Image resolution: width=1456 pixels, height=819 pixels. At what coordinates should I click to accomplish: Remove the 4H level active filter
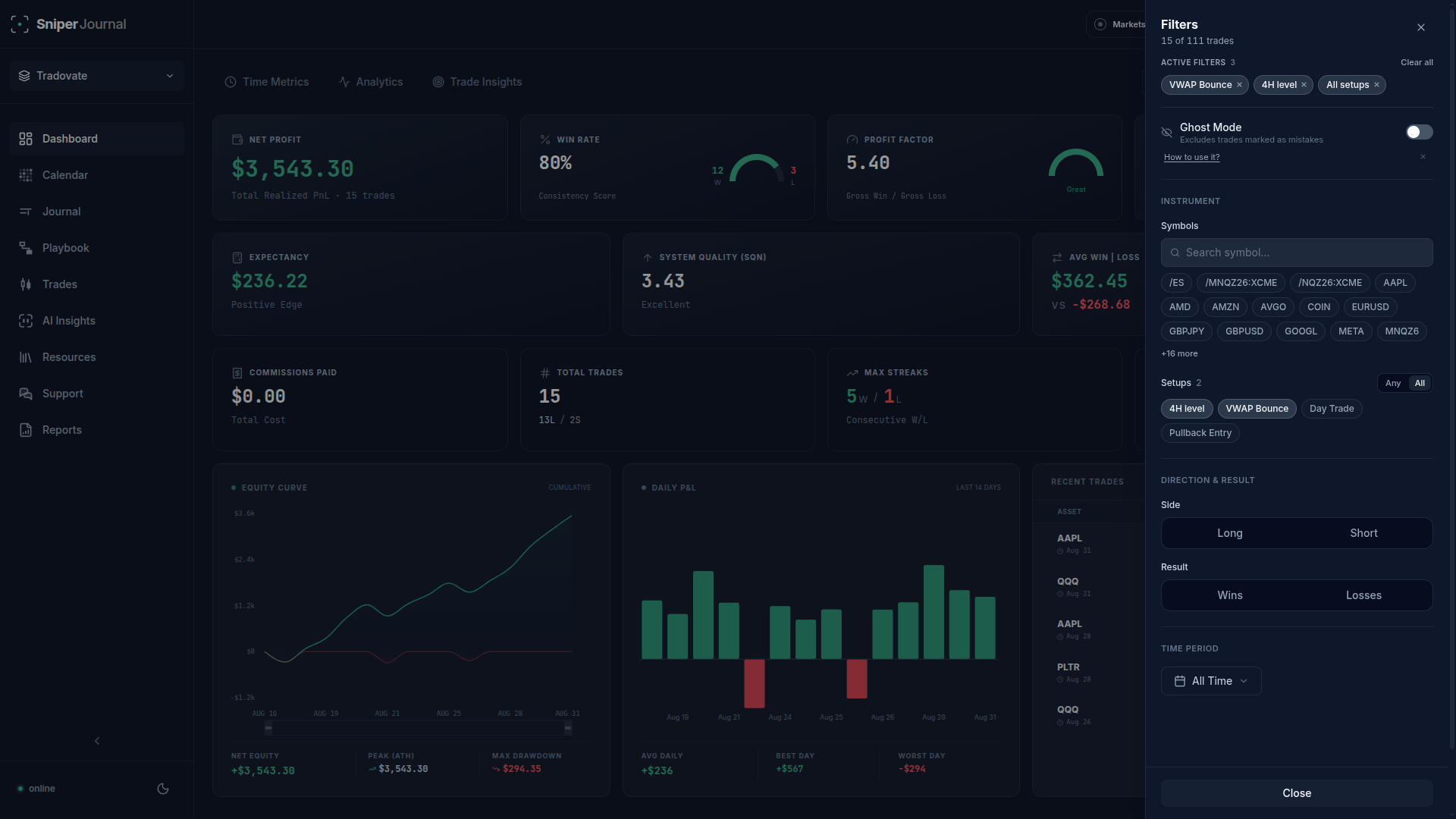click(1304, 85)
